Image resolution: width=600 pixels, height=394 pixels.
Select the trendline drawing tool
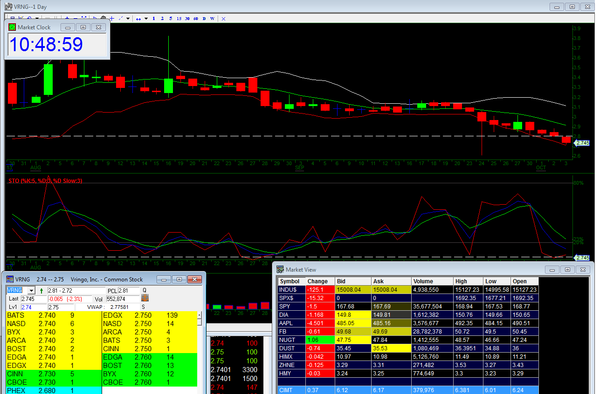[x=121, y=18]
